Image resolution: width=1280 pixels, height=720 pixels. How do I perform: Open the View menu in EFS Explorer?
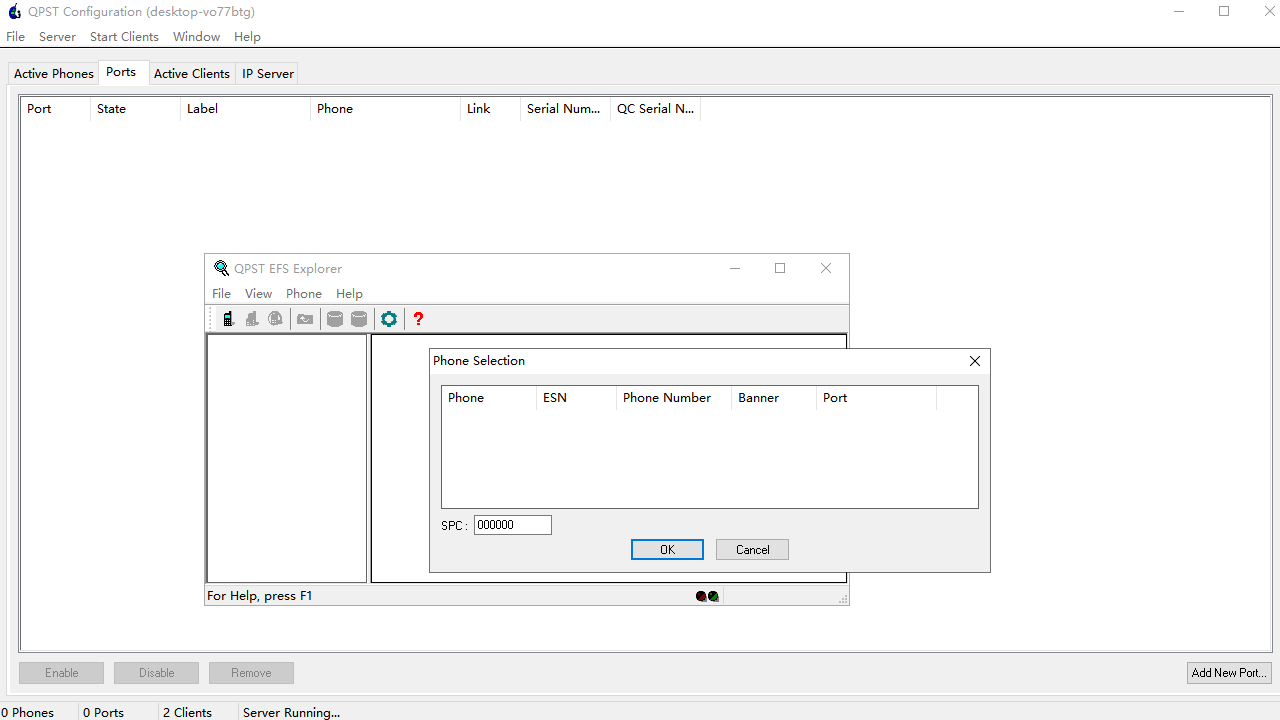(x=258, y=294)
